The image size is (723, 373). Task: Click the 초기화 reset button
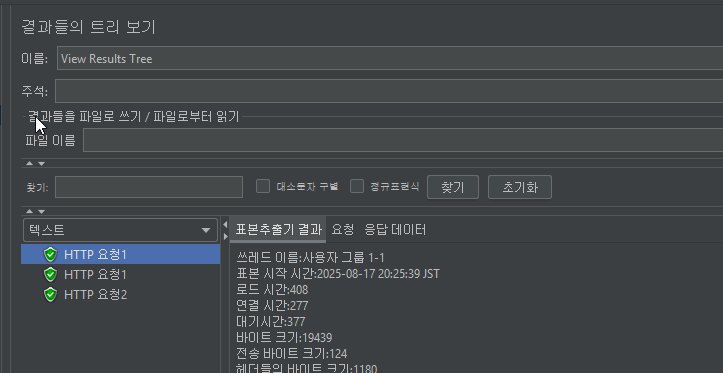[x=520, y=187]
